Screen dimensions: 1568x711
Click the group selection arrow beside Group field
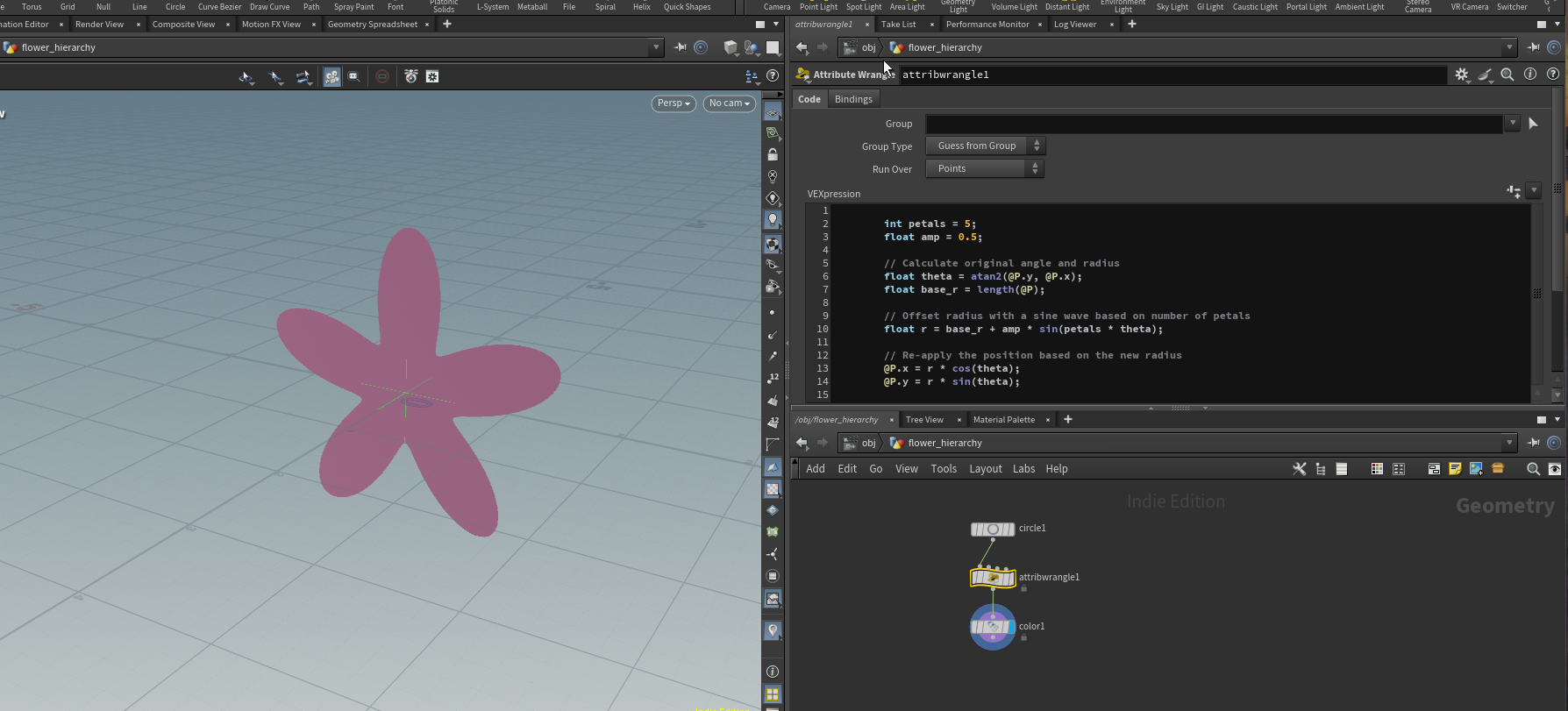[1533, 124]
